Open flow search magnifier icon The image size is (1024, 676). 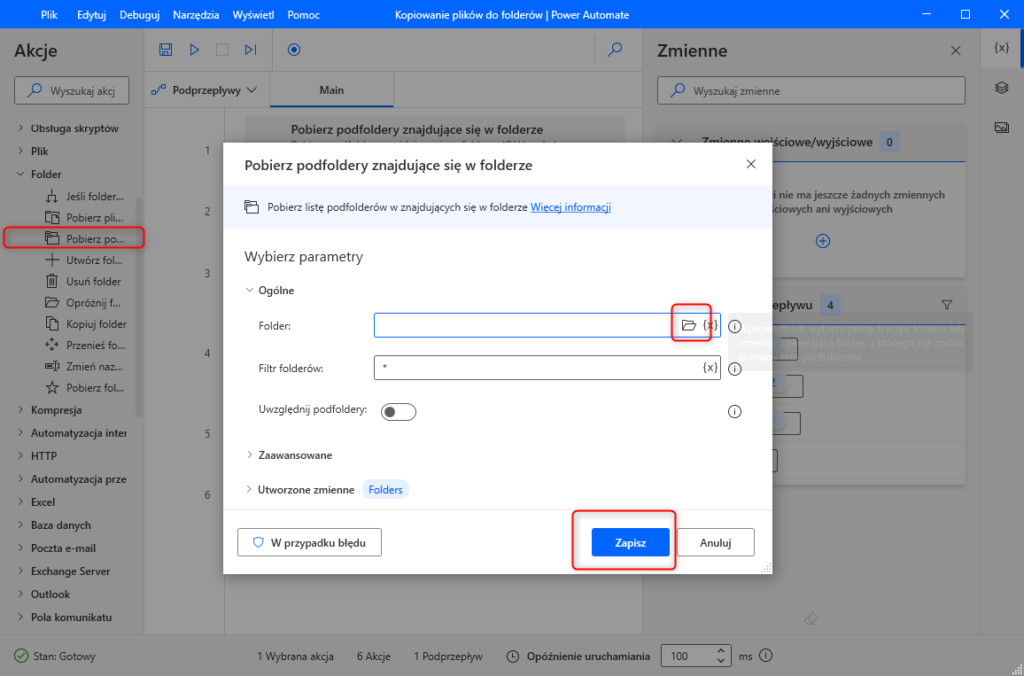click(x=616, y=49)
